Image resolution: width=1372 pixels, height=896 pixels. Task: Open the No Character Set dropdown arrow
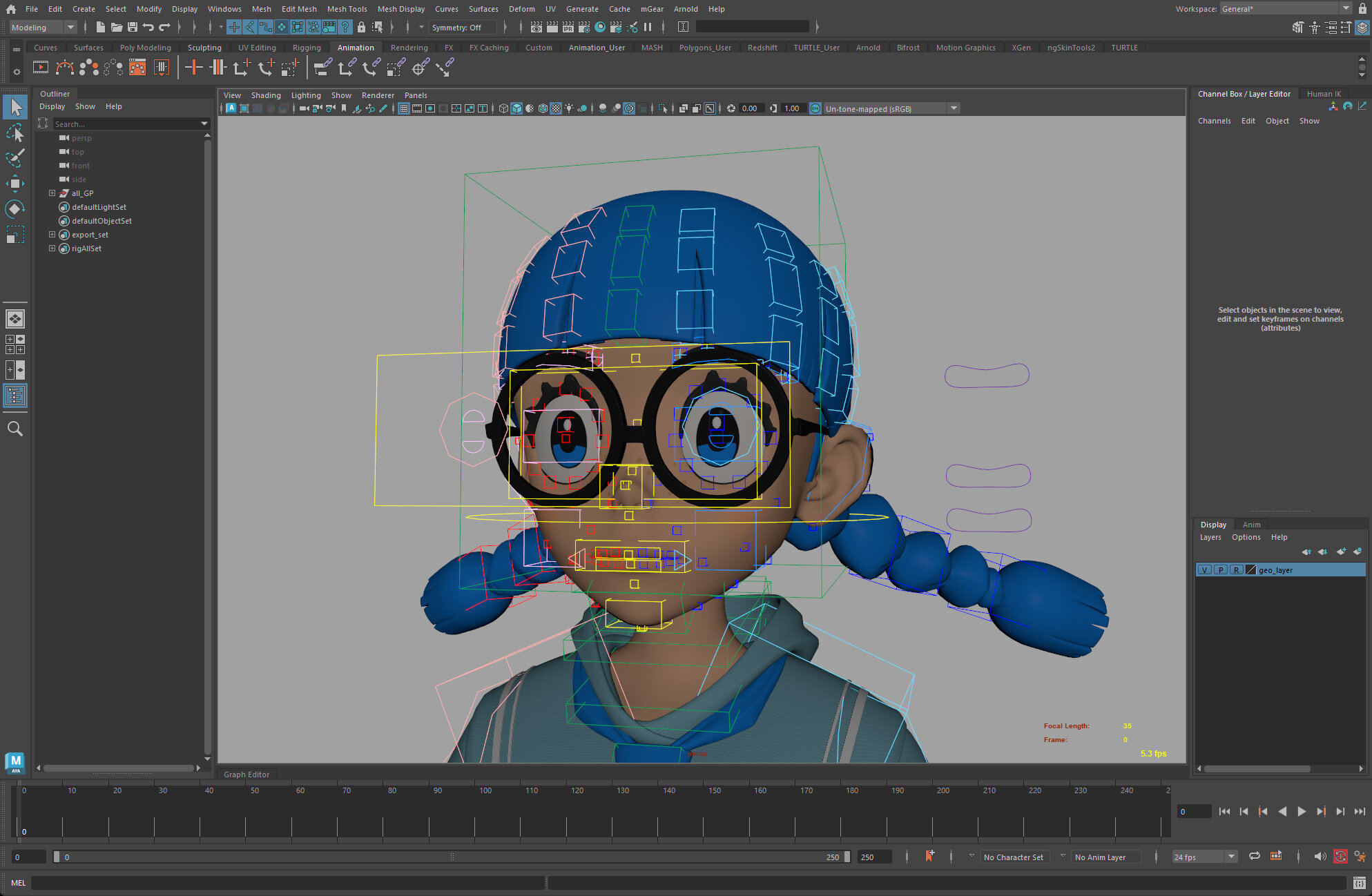(972, 857)
